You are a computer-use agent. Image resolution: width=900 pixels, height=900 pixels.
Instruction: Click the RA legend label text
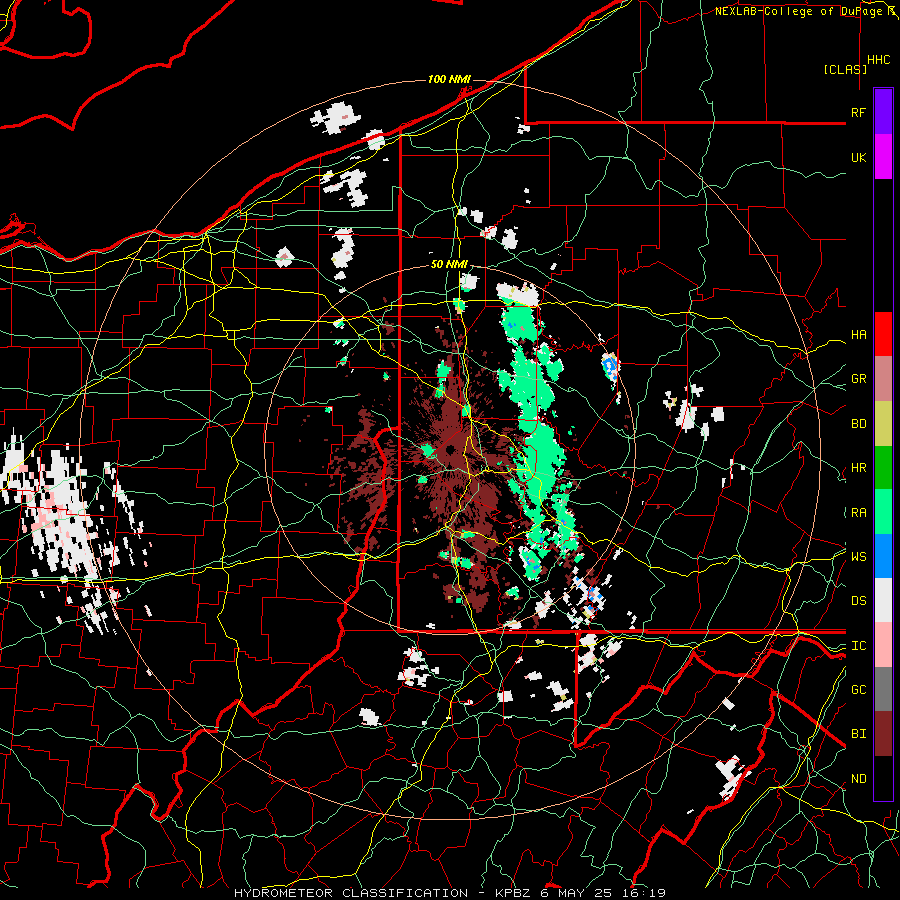[x=859, y=513]
